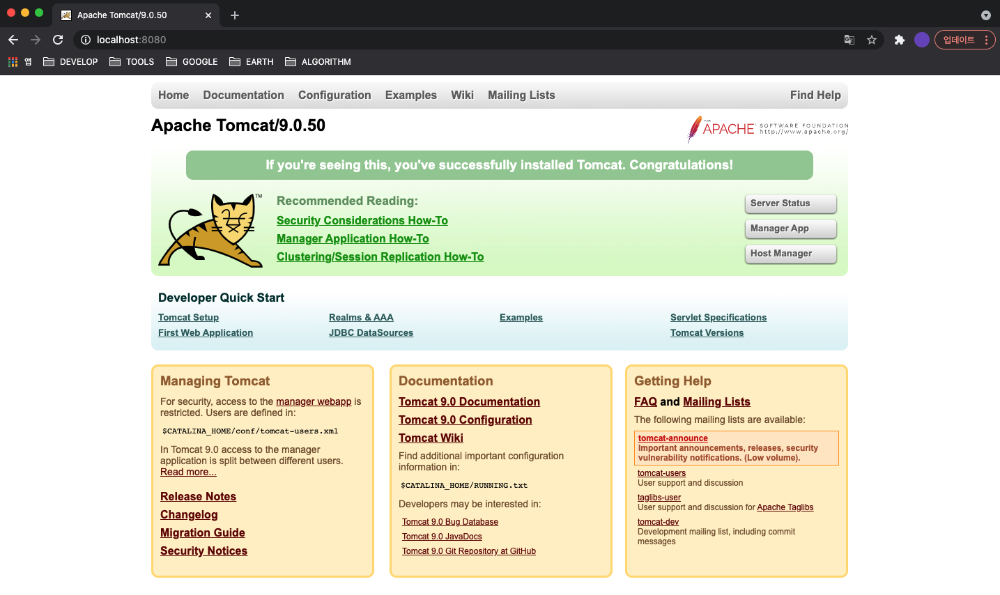The width and height of the screenshot is (1000, 595).
Task: Open the EARTH bookmarks folder
Action: coord(251,62)
